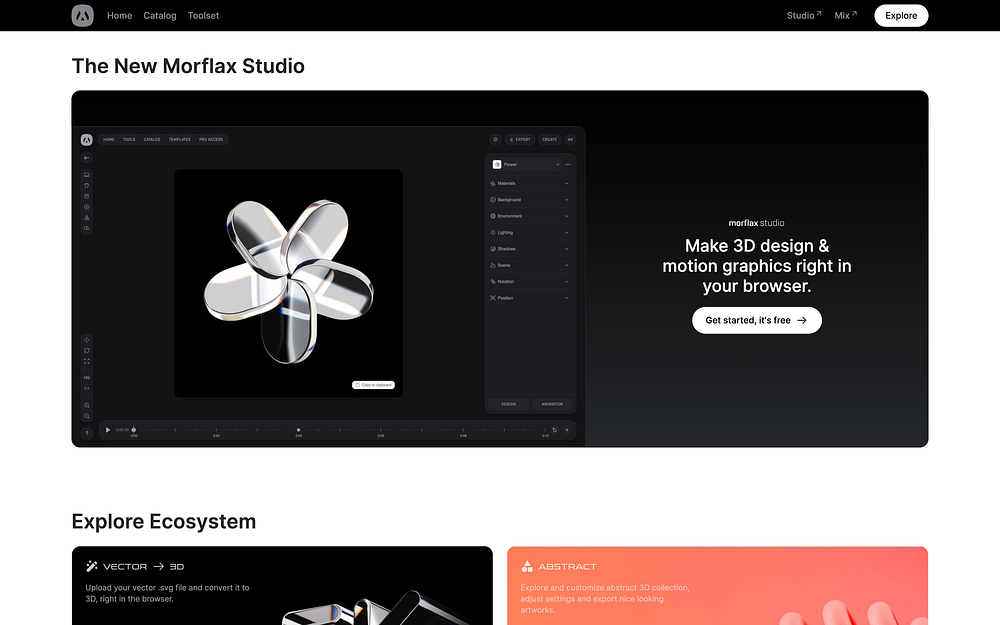Click the AK user avatar
This screenshot has height=625, width=1000.
click(x=570, y=139)
